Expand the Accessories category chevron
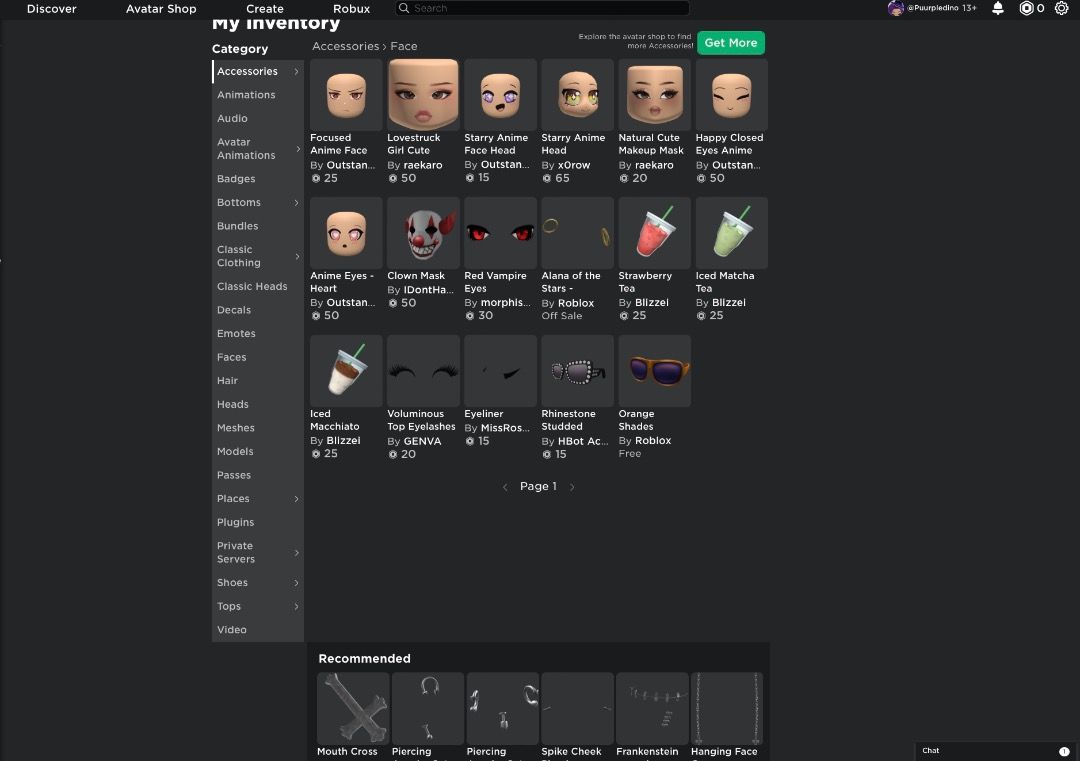Screen dimensions: 1080x761 296,72
